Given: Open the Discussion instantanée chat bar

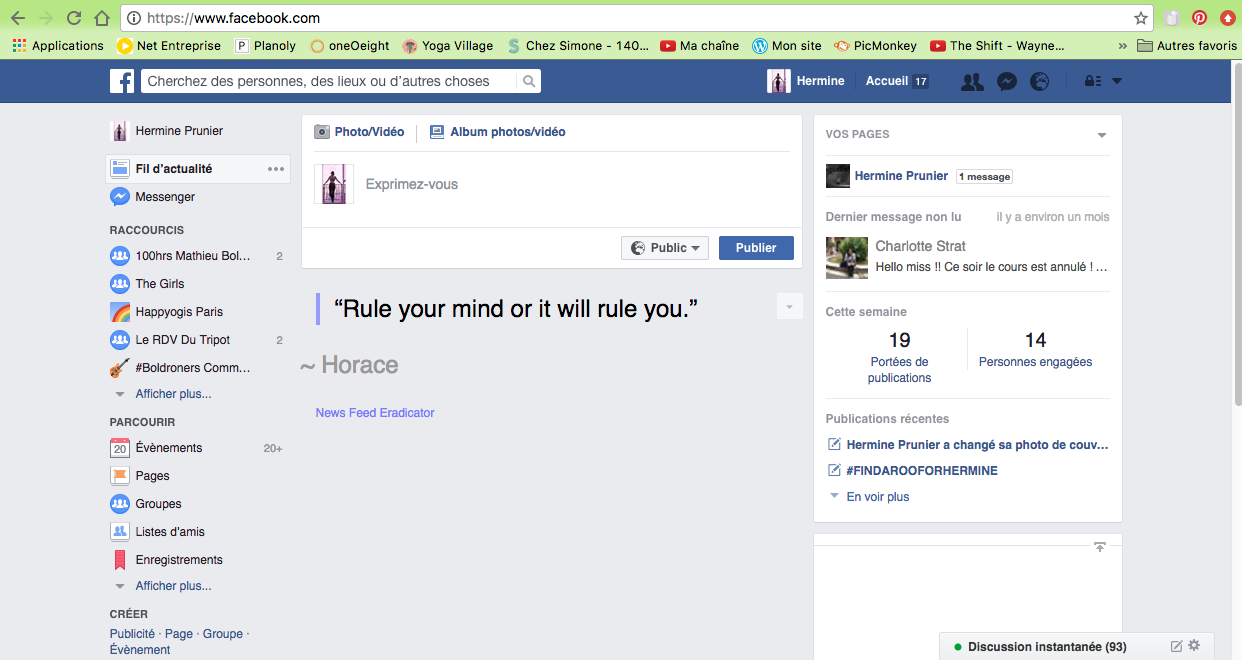Looking at the screenshot, I should coord(1047,647).
